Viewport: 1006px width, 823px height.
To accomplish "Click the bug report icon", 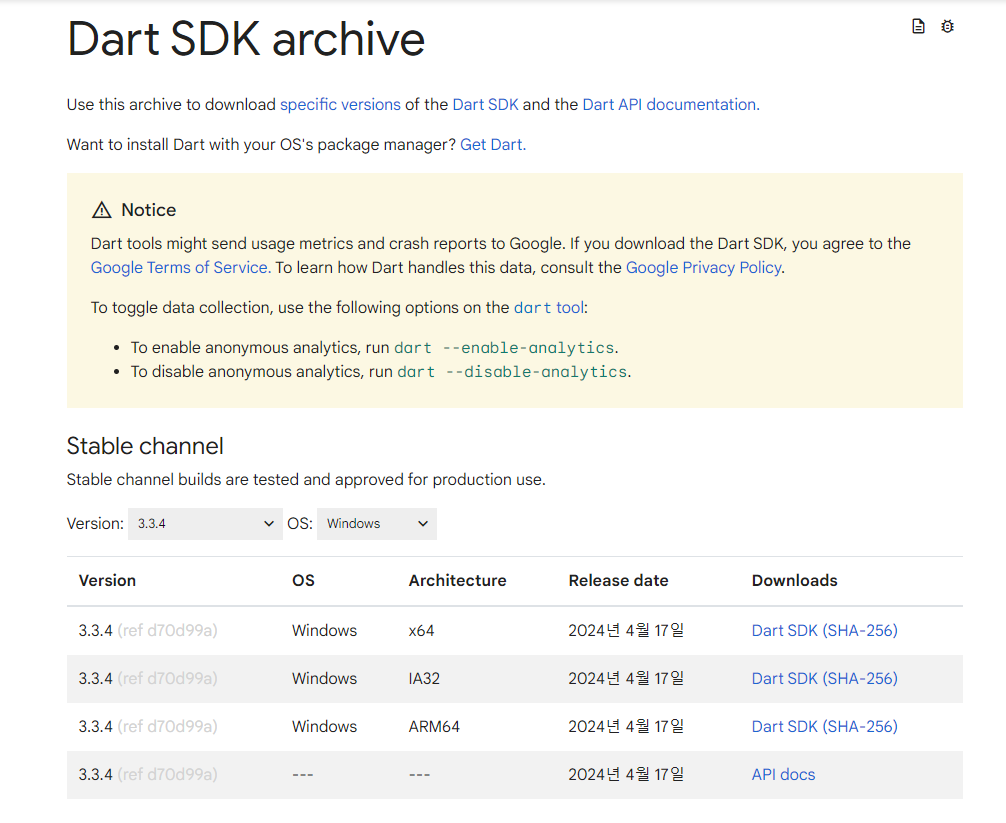I will coord(948,27).
